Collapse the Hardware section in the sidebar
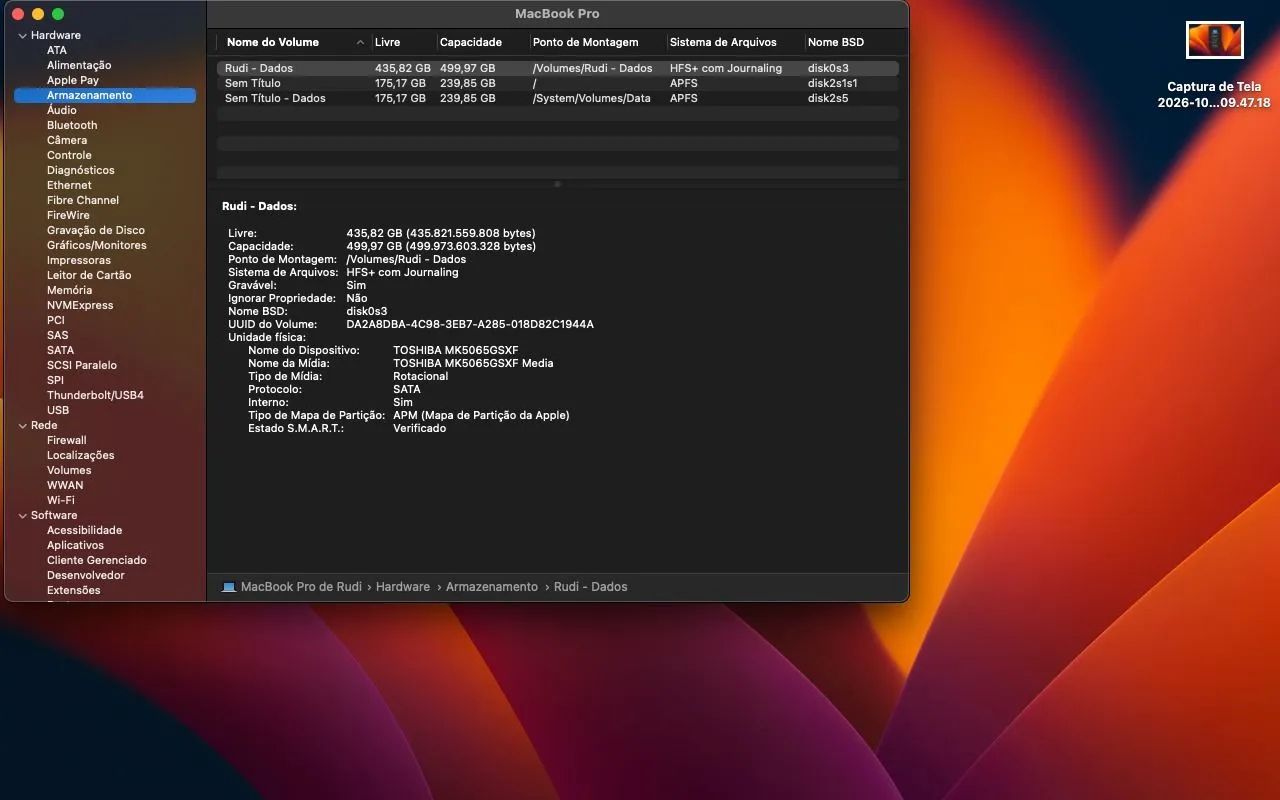Viewport: 1280px width, 800px height. (22, 36)
